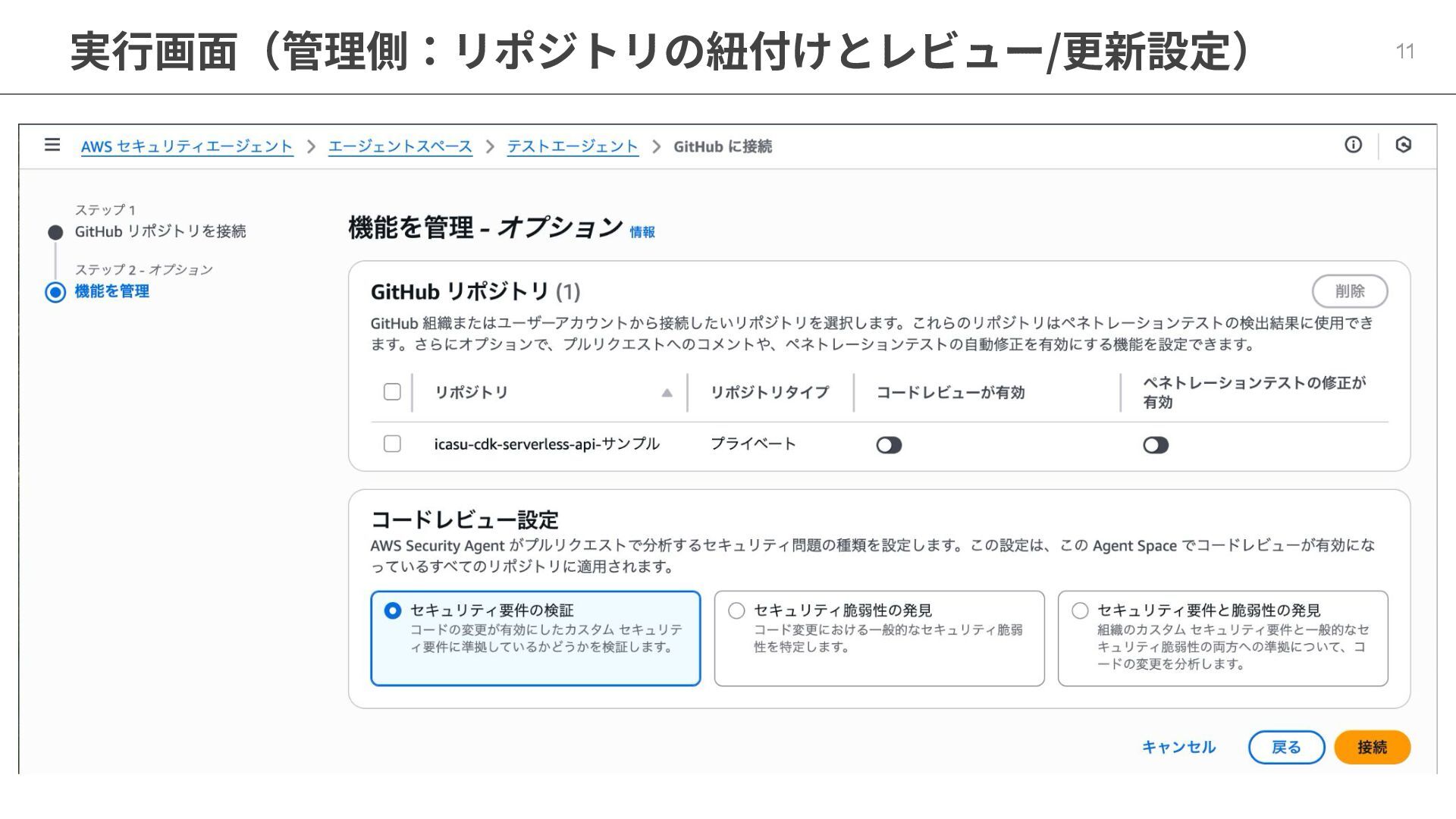The width and height of the screenshot is (1456, 819).
Task: Click the step 1 dot indicator
Action: click(55, 232)
